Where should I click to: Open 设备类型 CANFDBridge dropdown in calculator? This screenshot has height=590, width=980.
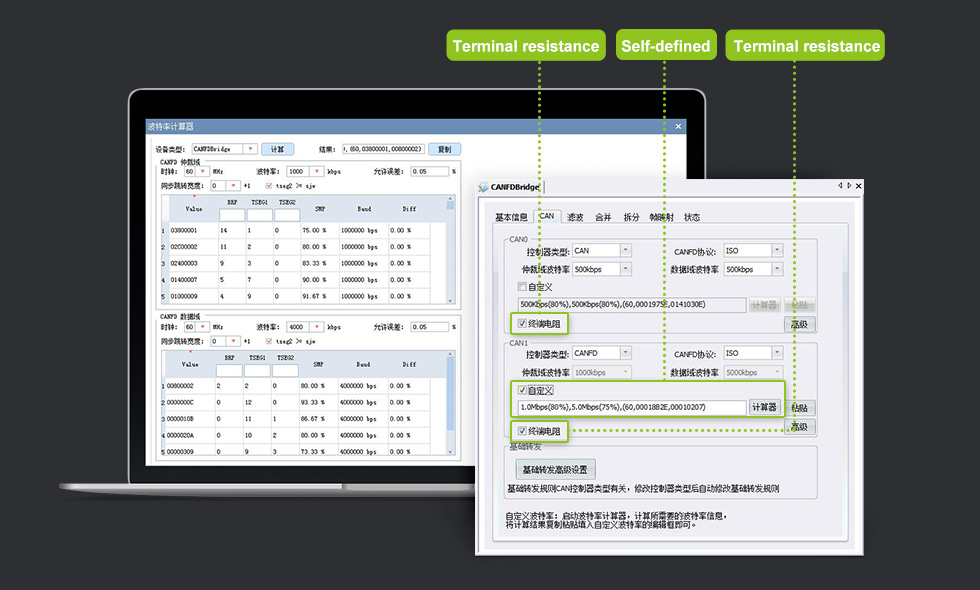click(x=250, y=149)
